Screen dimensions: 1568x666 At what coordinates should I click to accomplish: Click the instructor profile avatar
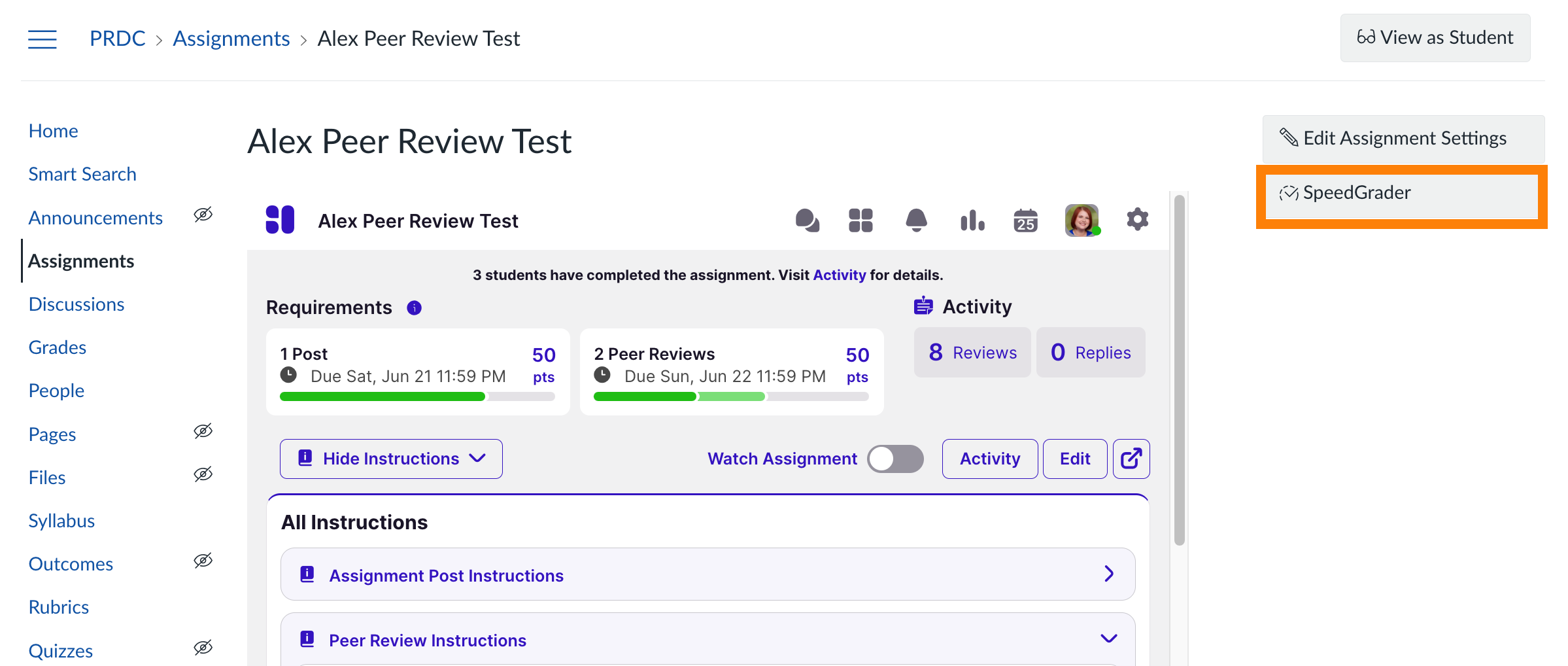click(x=1082, y=220)
